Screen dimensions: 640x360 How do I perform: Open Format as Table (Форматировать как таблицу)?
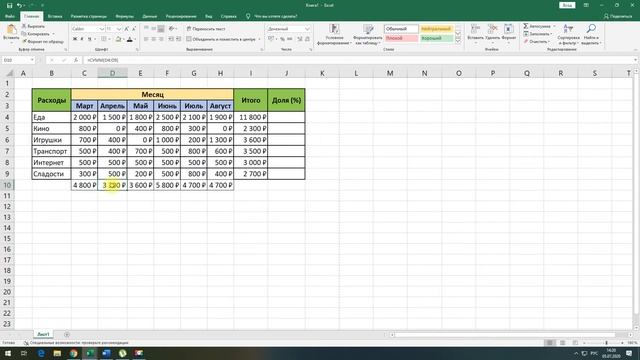[368, 34]
